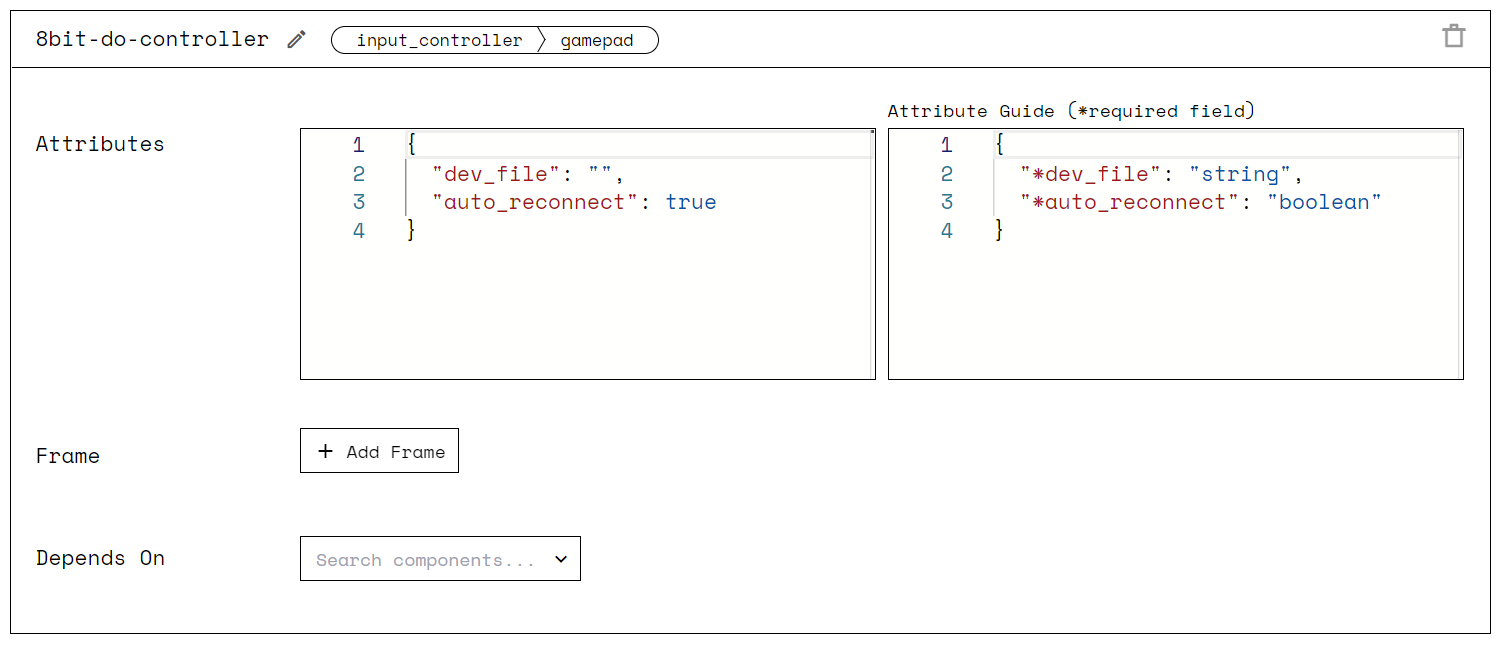Click empty area below Attributes editor code
This screenshot has height=646, width=1501.
coord(587,312)
